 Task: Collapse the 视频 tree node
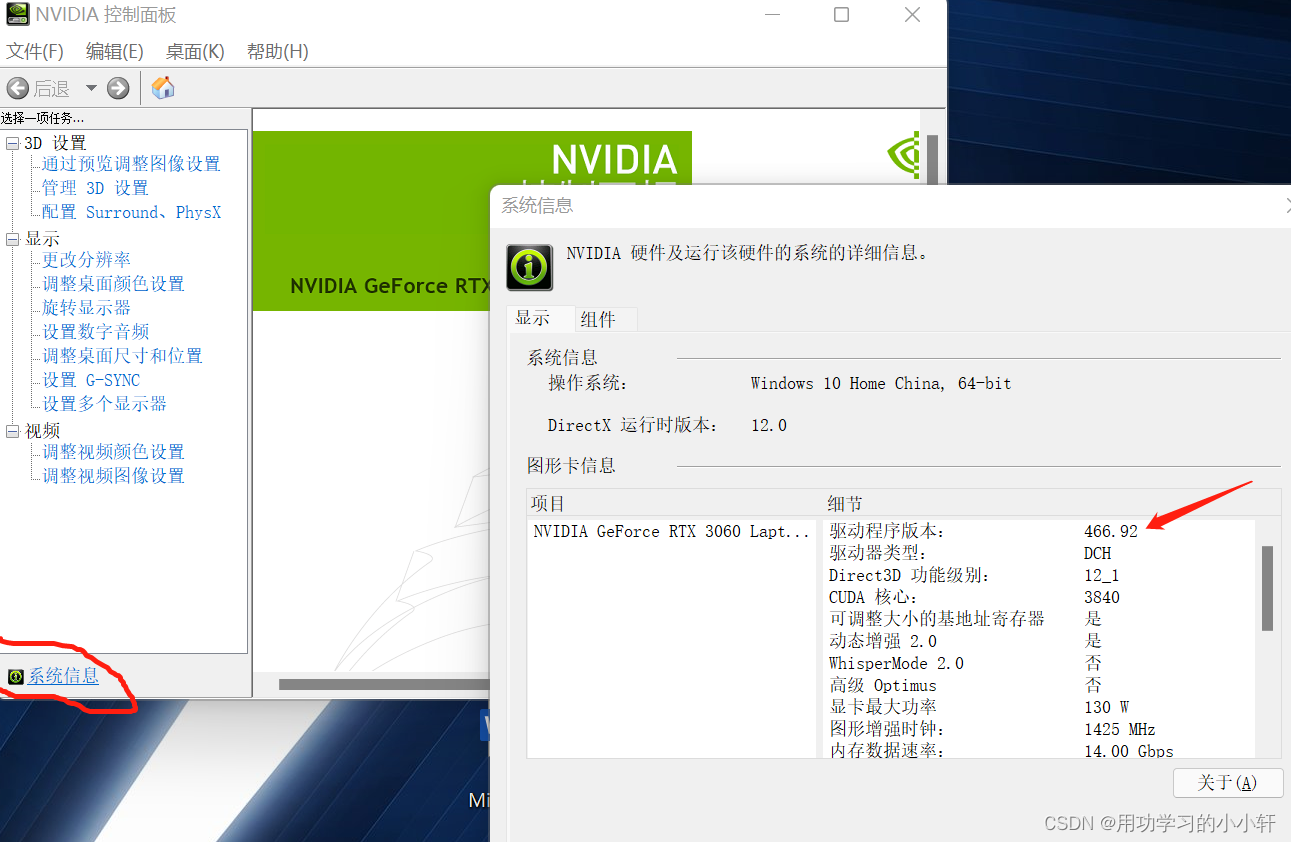pos(13,431)
